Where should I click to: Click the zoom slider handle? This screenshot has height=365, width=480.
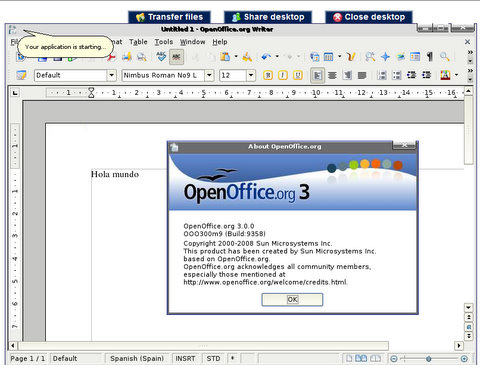click(429, 359)
